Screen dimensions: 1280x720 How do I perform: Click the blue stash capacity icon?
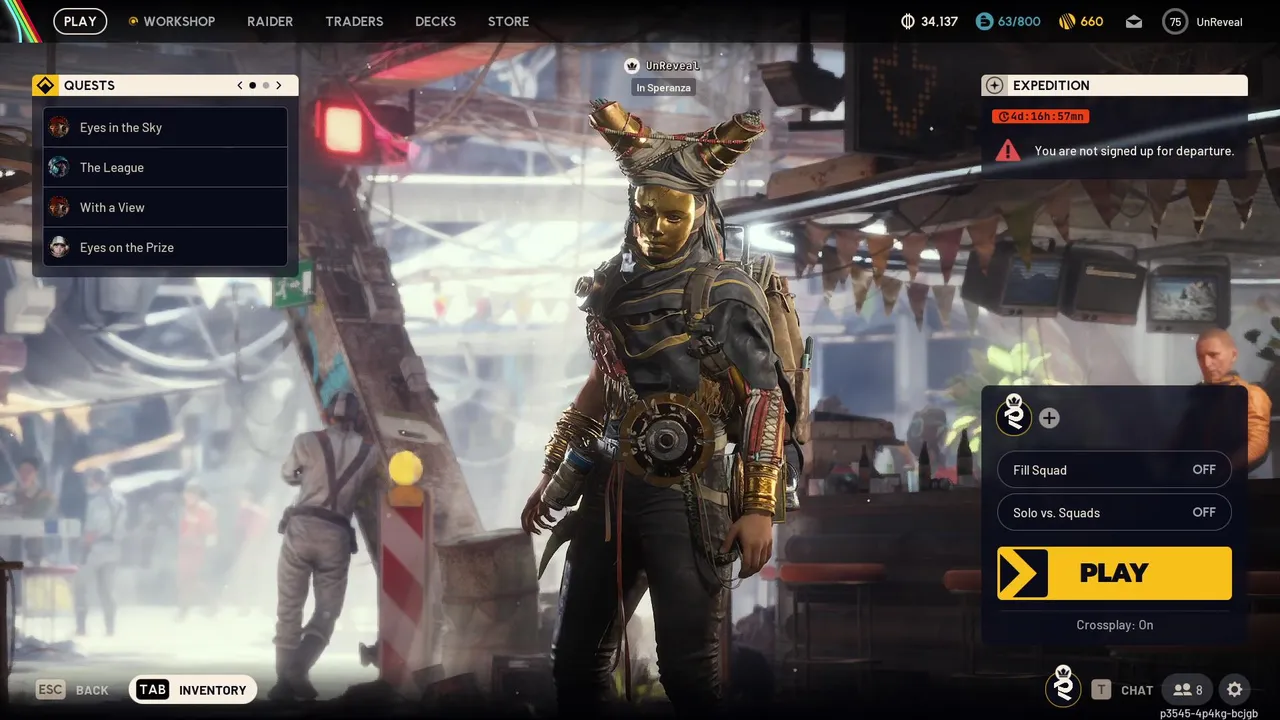pos(984,21)
